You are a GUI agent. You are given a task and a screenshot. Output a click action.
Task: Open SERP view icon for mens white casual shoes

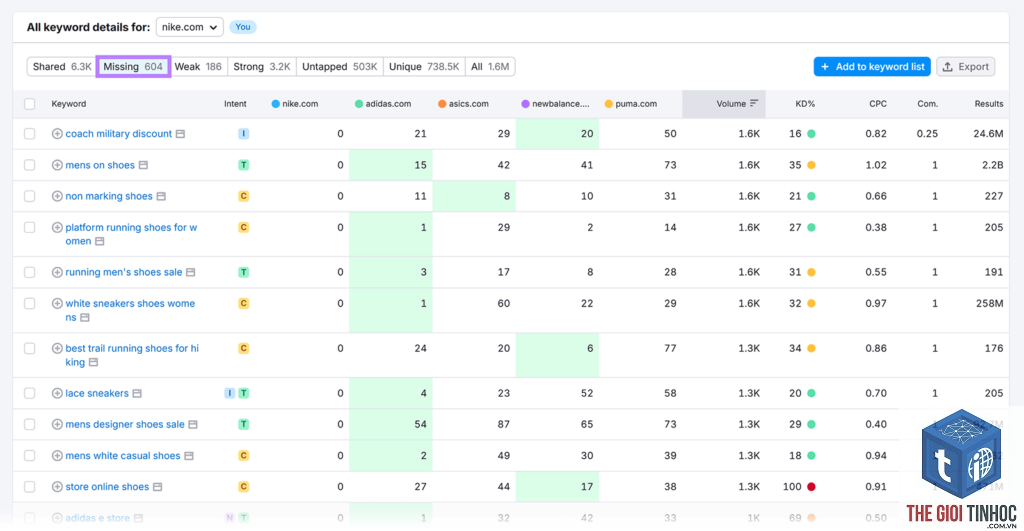189,456
